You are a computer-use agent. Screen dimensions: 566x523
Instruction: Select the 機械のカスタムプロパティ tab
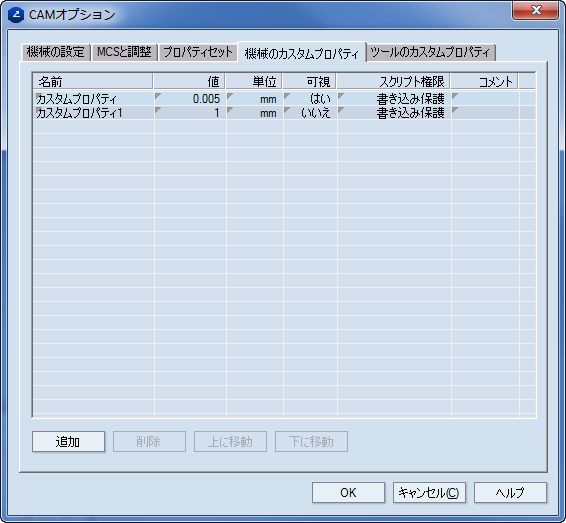(302, 53)
